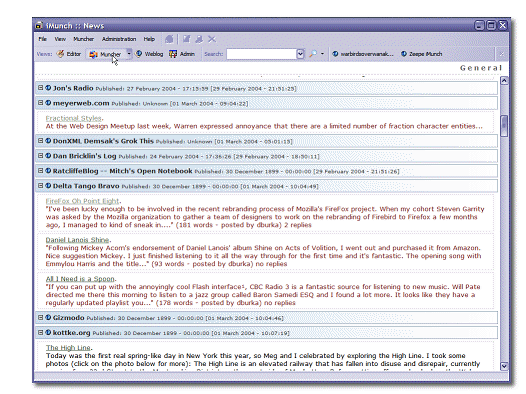The image size is (526, 394).
Task: Click the globe icon beside Dan Bricklin's Log
Action: click(x=48, y=156)
